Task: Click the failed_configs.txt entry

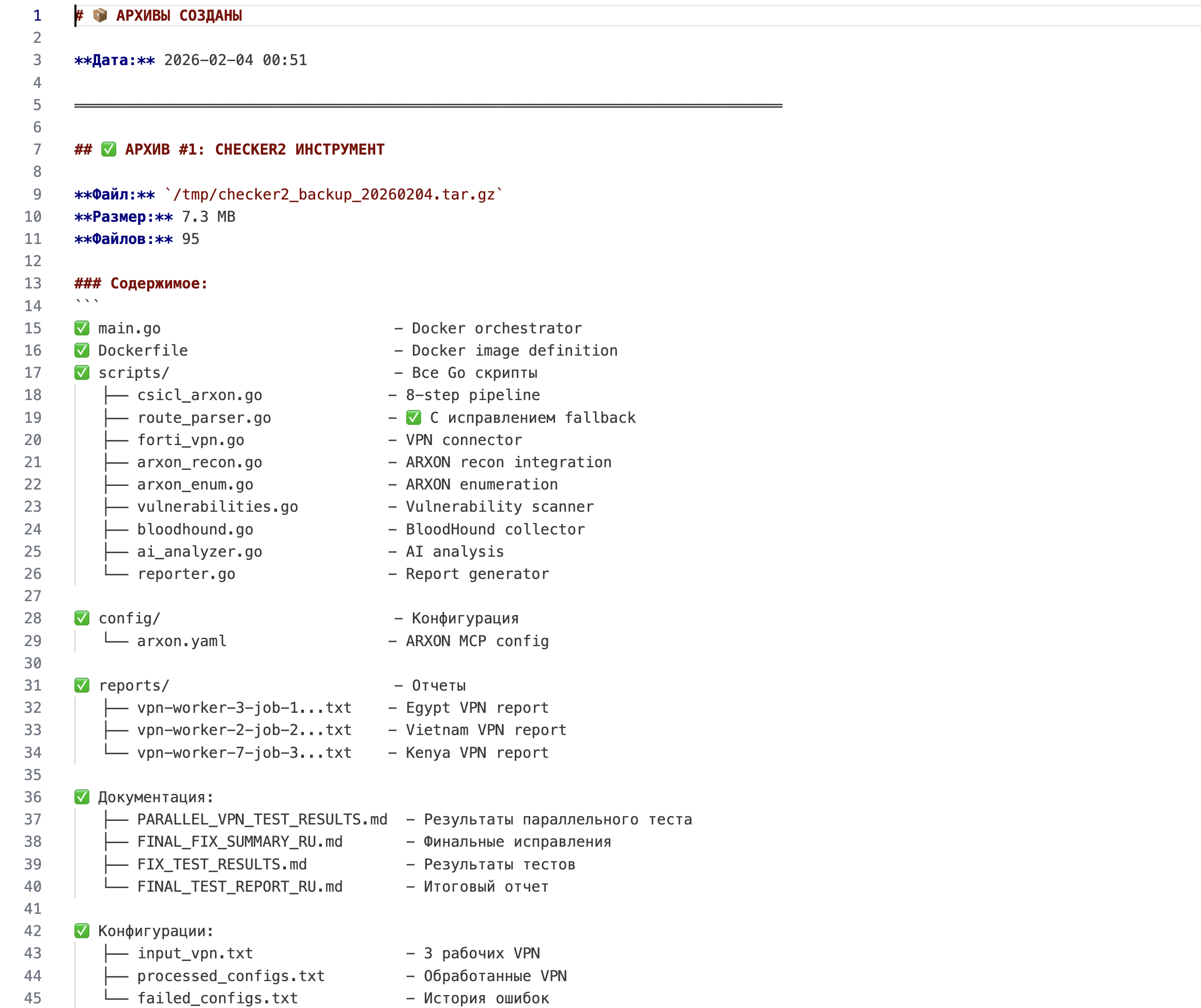Action: click(218, 998)
